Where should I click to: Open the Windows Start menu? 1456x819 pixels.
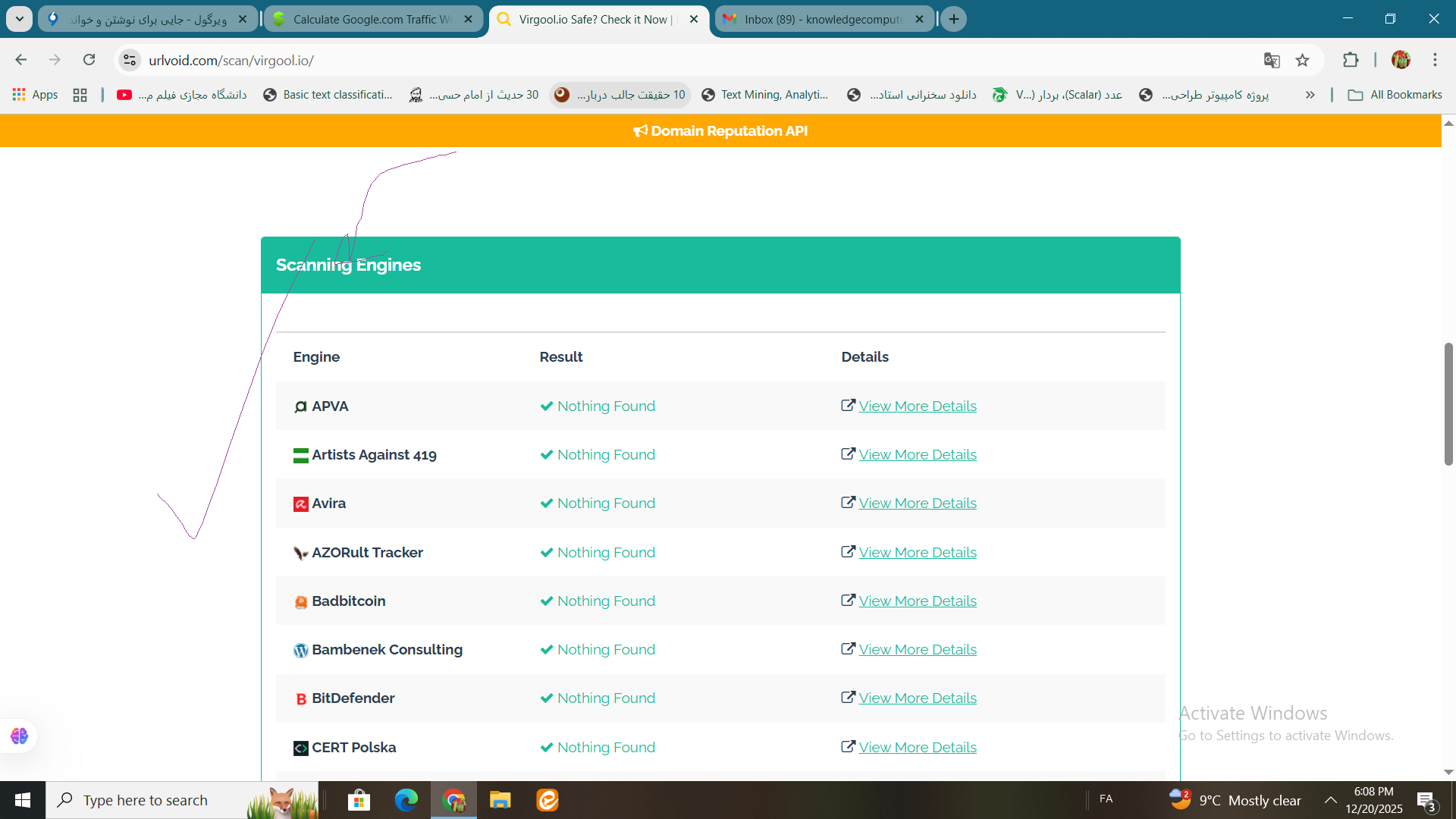tap(22, 799)
